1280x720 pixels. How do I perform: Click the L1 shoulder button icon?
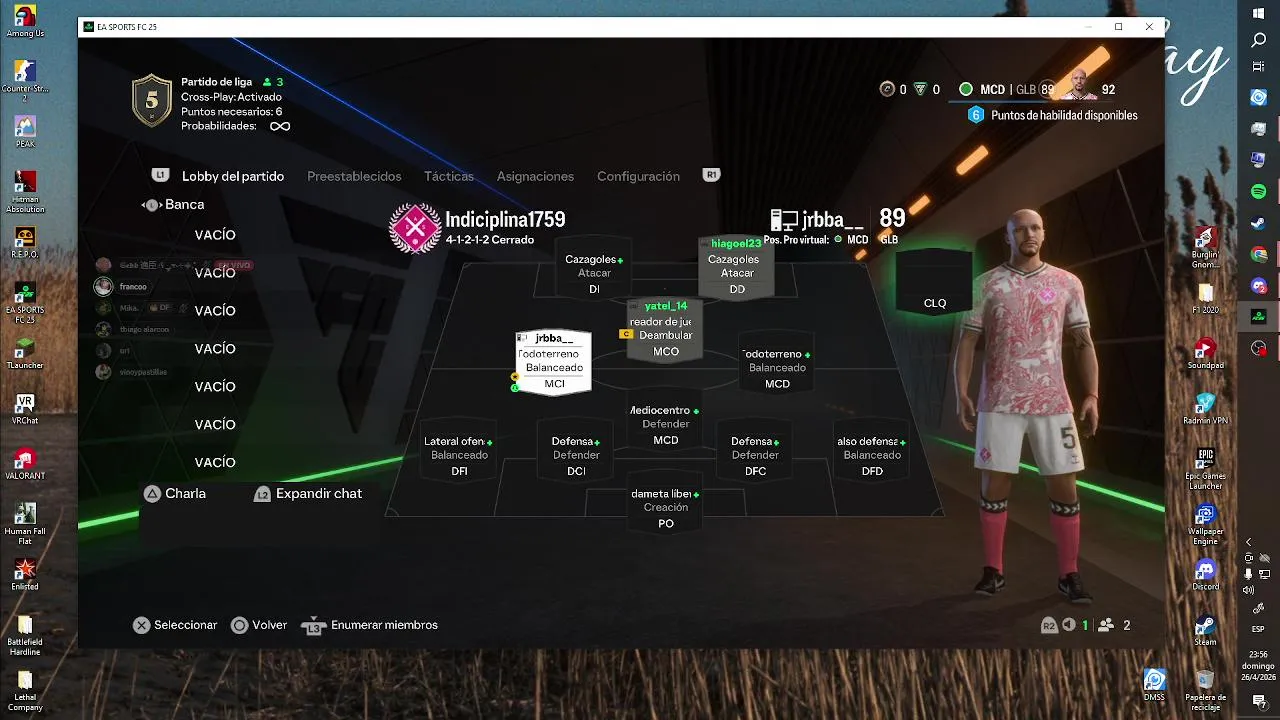point(160,175)
